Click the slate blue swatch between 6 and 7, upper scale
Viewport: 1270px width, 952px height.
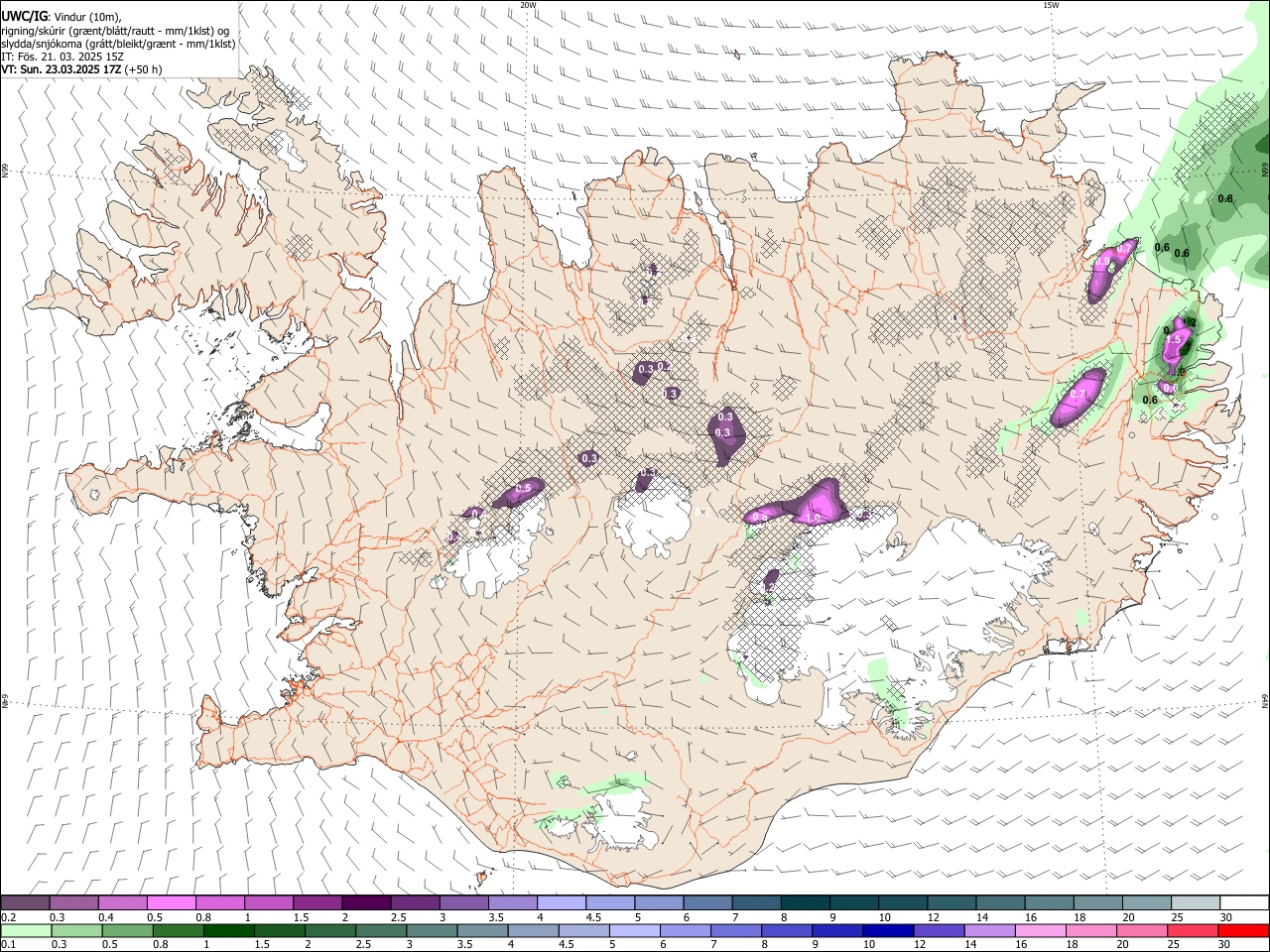[706, 902]
